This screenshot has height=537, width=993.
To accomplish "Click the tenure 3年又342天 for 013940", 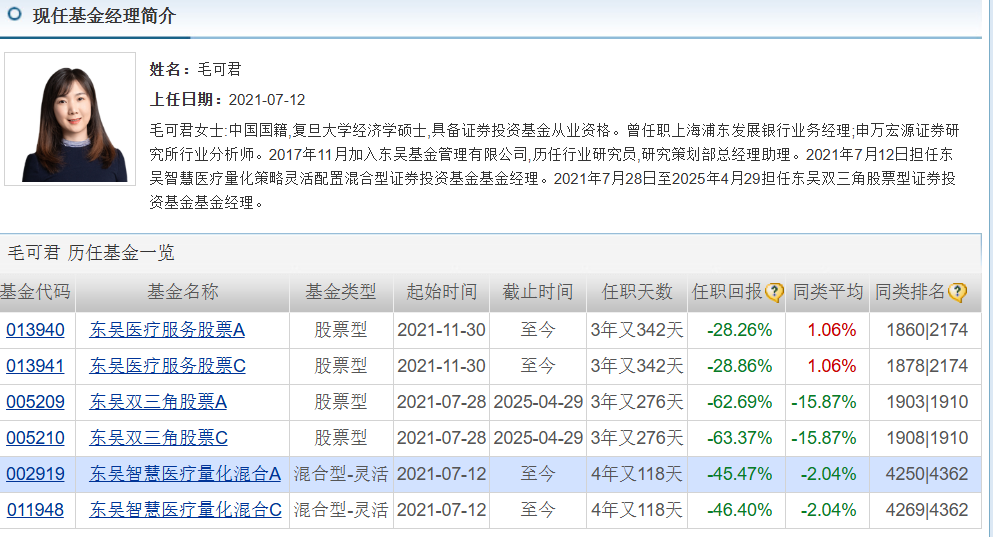I will click(x=637, y=330).
